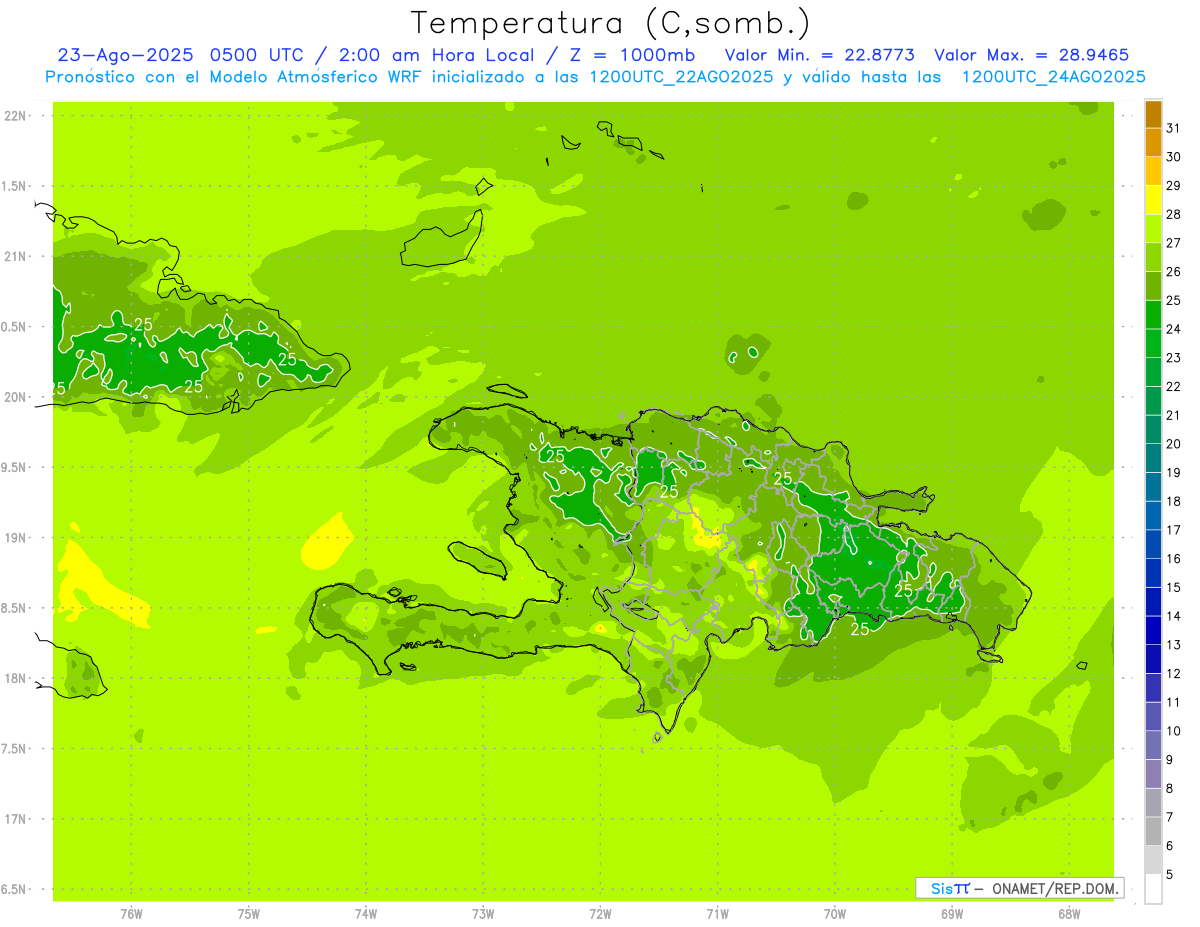The height and width of the screenshot is (927, 1200).
Task: Click the '5' label on the color scale
Action: 1170,875
